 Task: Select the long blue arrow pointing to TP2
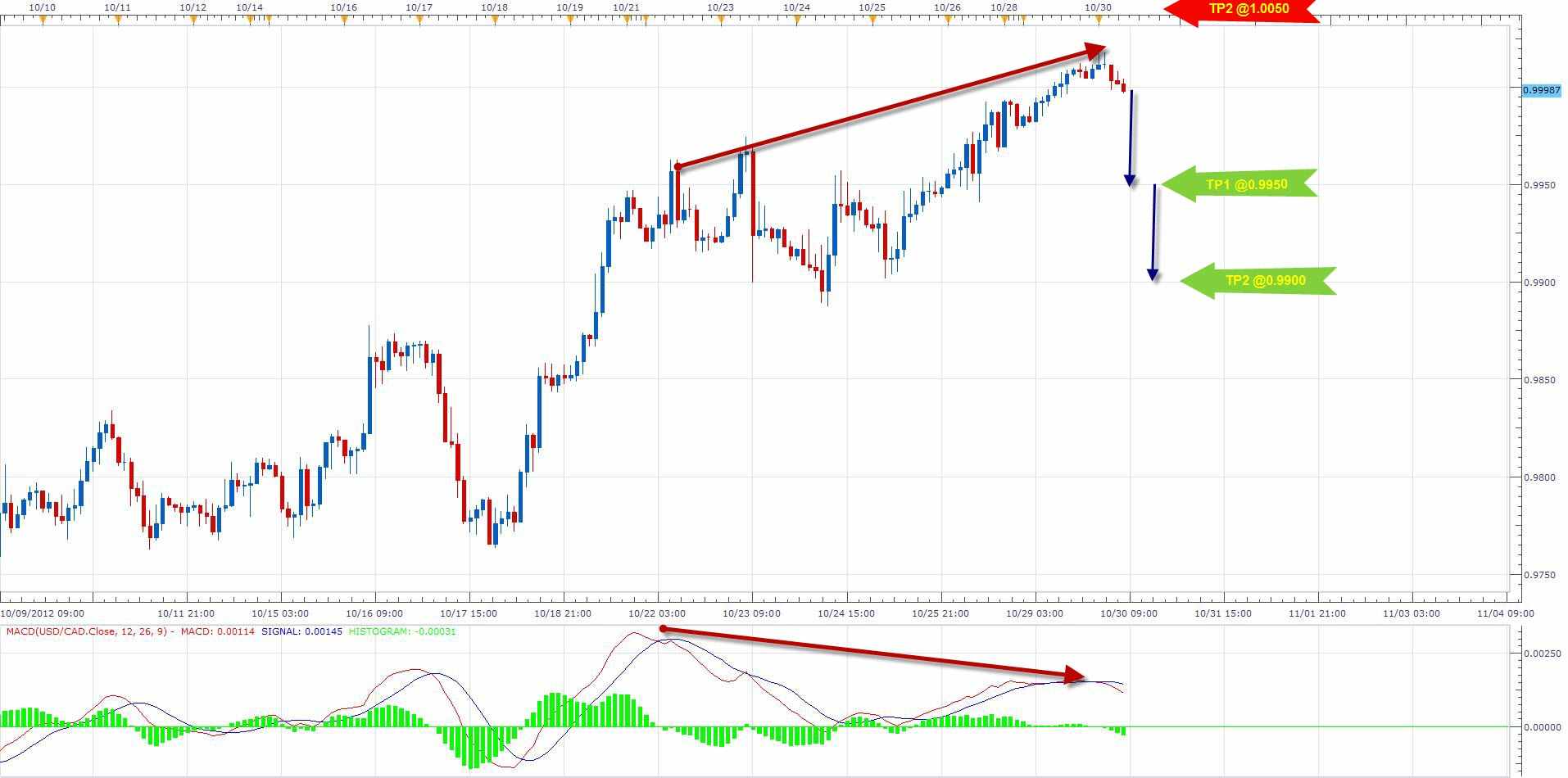[x=1153, y=233]
